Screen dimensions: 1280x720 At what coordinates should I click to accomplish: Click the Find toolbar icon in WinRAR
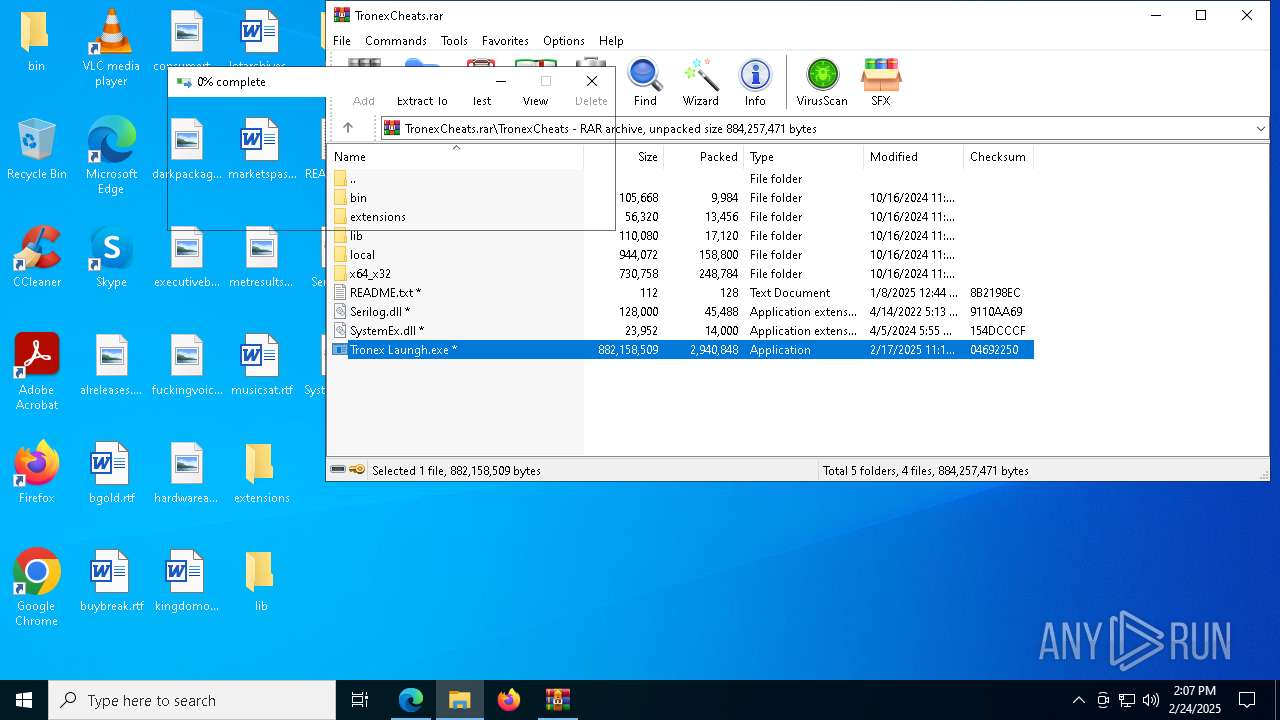[645, 82]
